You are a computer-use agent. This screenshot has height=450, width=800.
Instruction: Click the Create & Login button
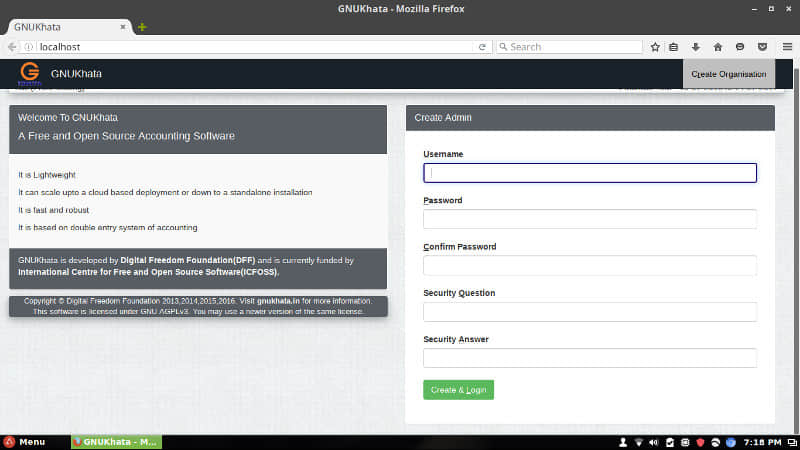point(458,390)
